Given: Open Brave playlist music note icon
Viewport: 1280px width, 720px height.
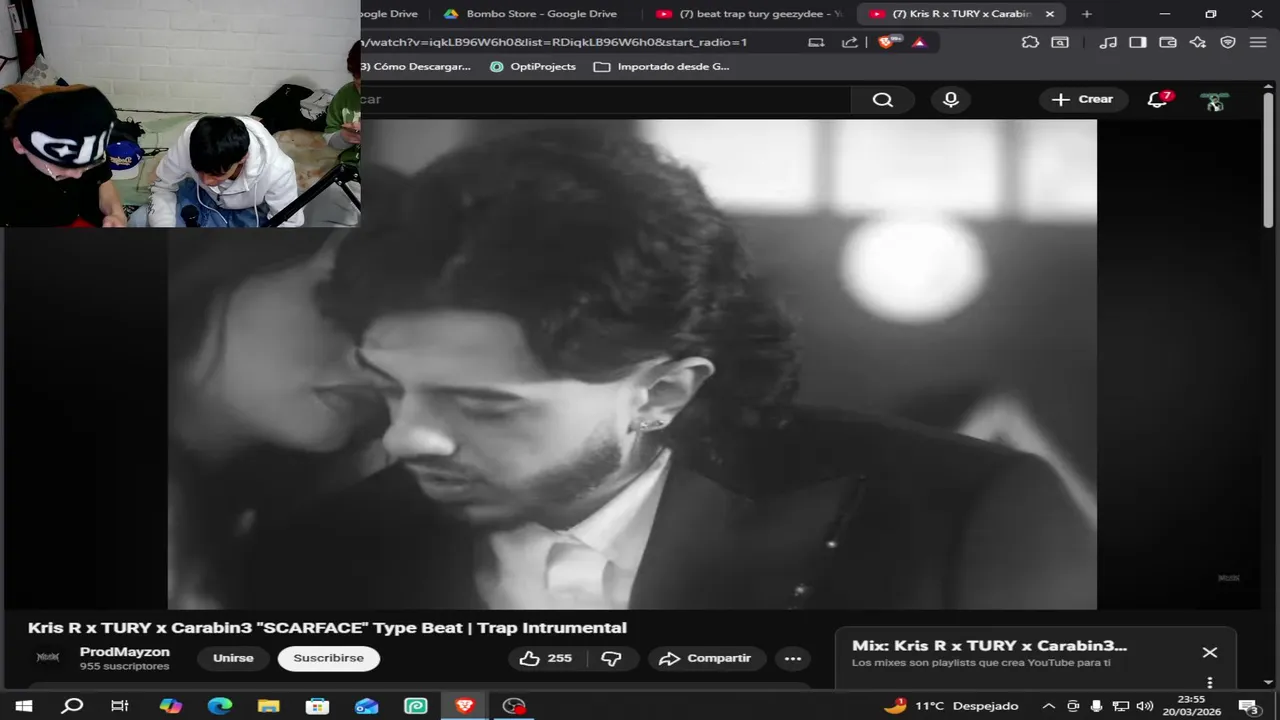Looking at the screenshot, I should coord(1108,42).
